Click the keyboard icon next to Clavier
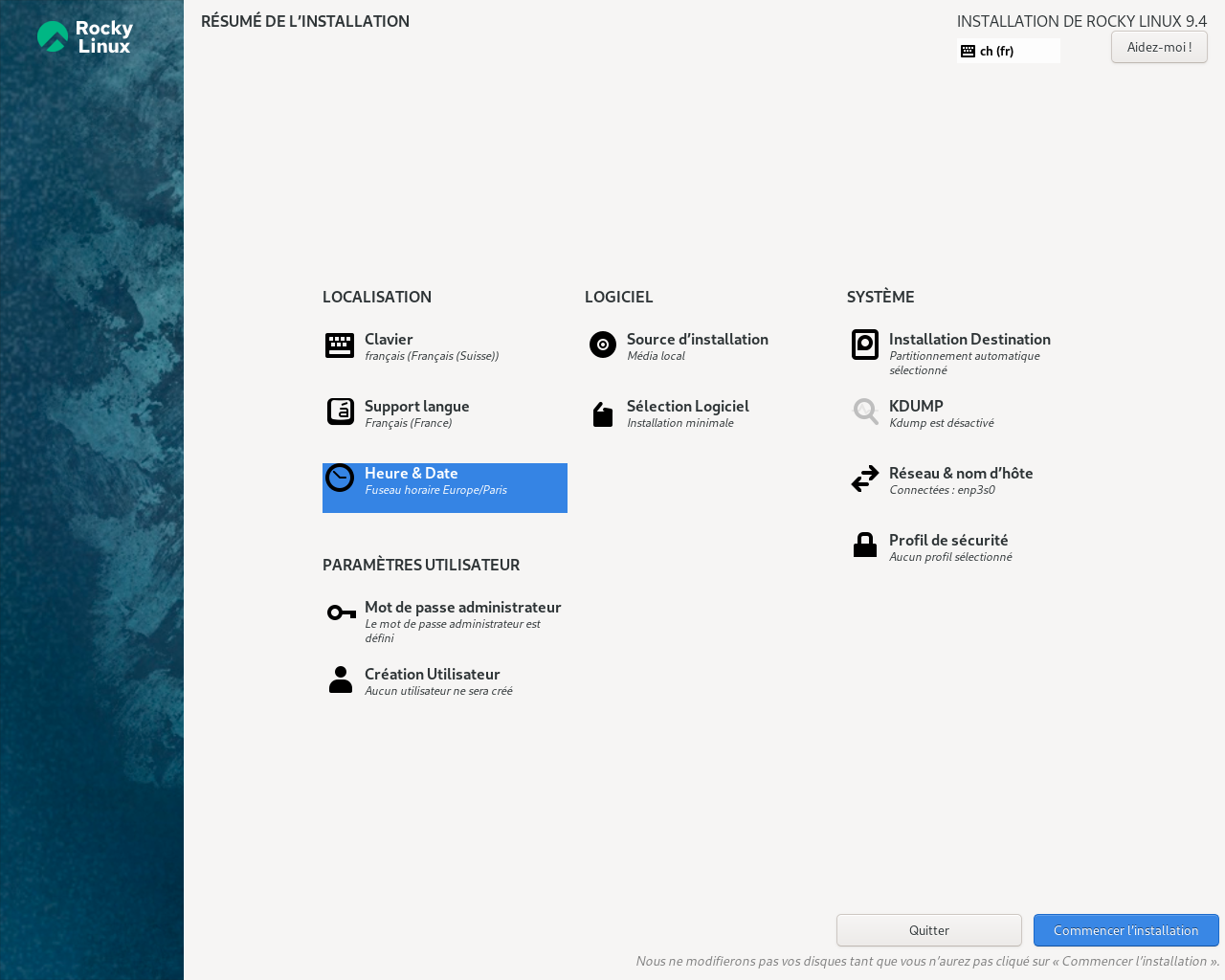This screenshot has width=1225, height=980. 340,345
